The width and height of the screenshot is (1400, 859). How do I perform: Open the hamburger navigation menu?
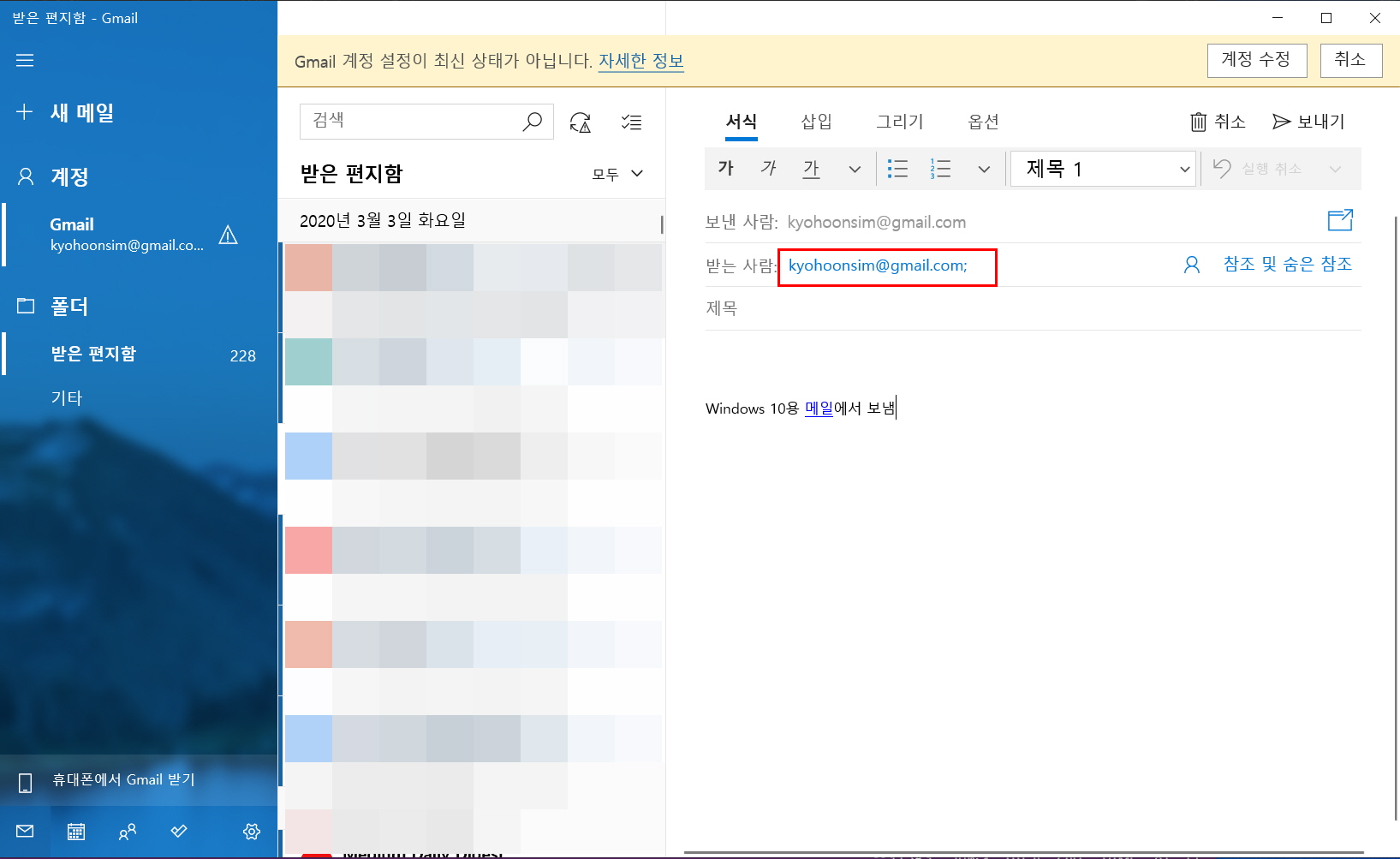[x=25, y=60]
